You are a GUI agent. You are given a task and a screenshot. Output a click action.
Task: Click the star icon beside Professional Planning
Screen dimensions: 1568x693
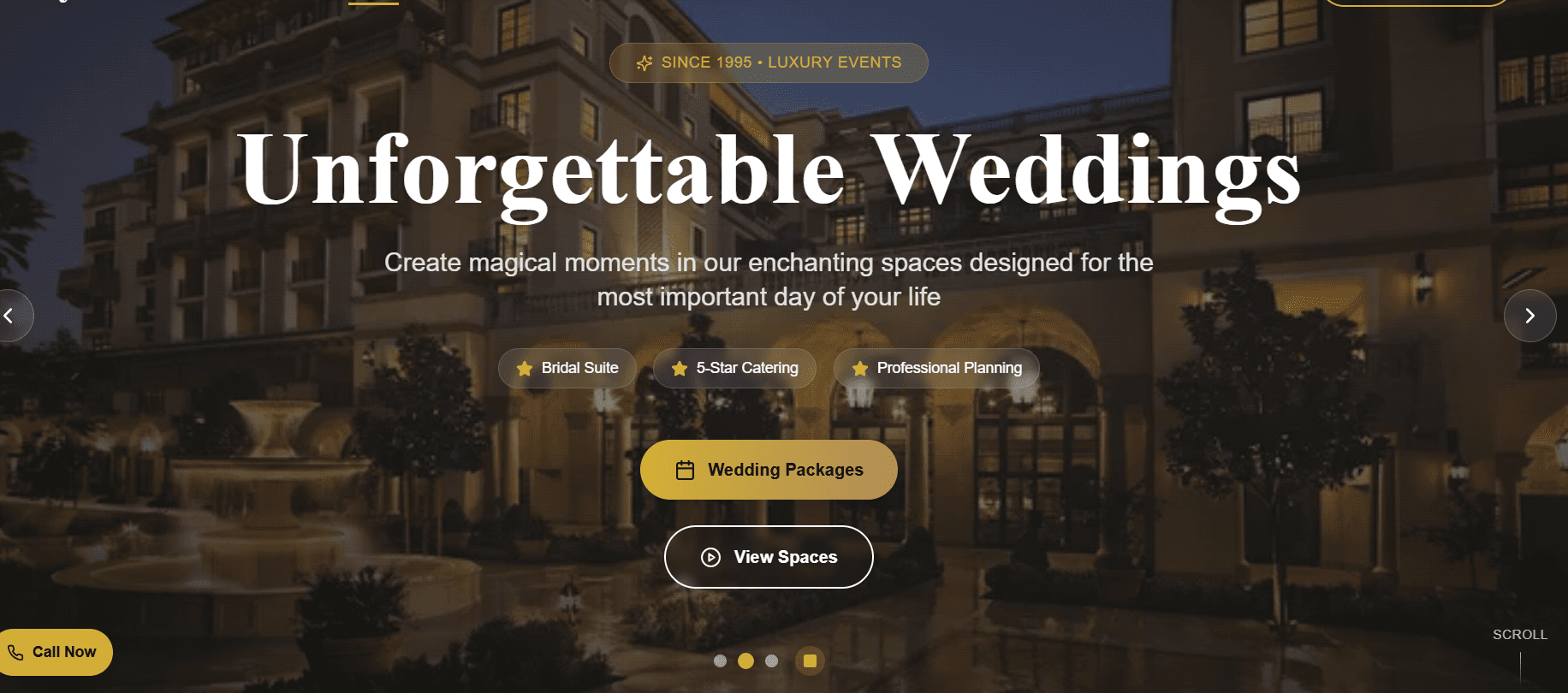[860, 369]
